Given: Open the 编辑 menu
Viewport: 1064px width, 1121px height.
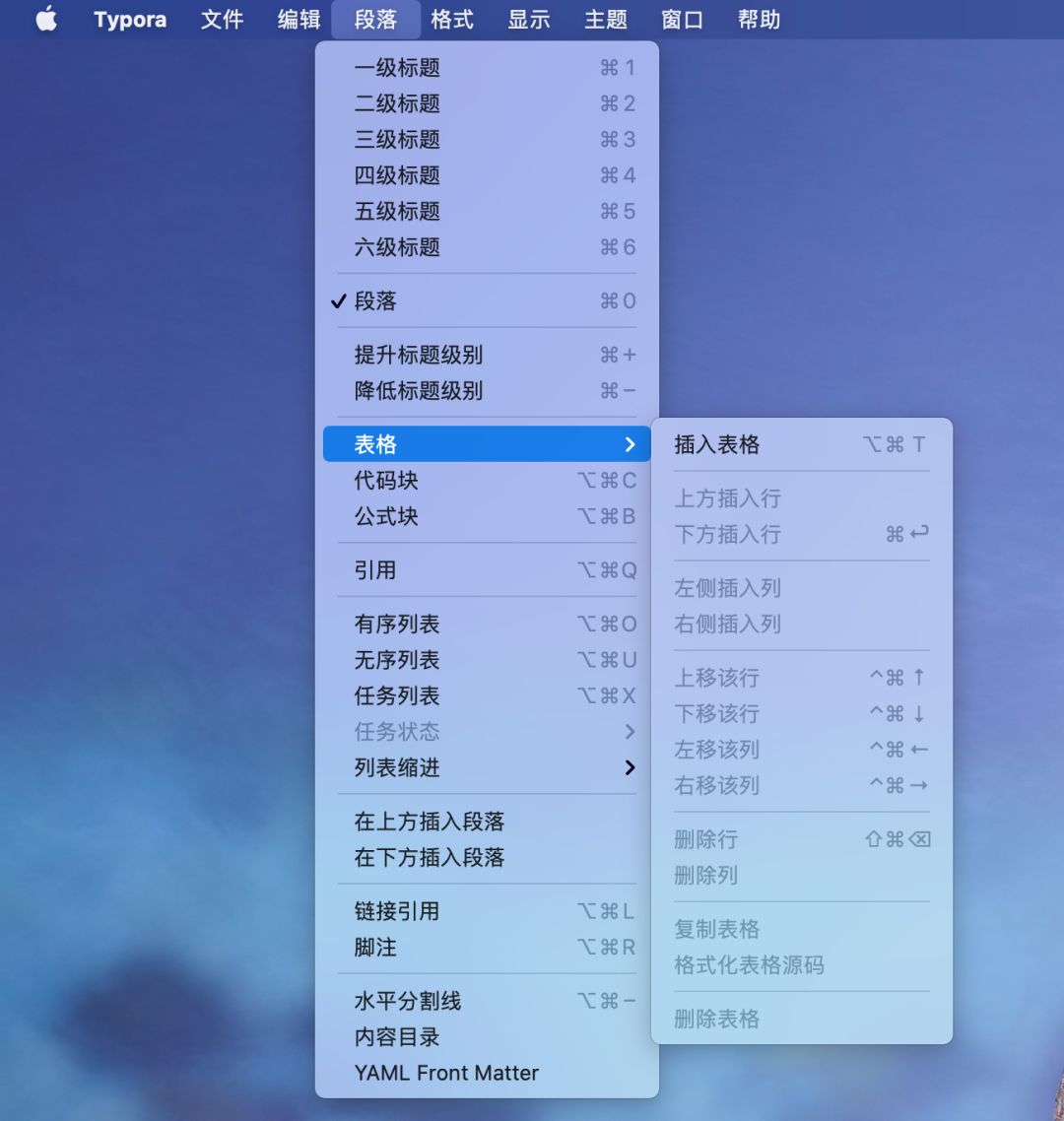Looking at the screenshot, I should tap(299, 20).
